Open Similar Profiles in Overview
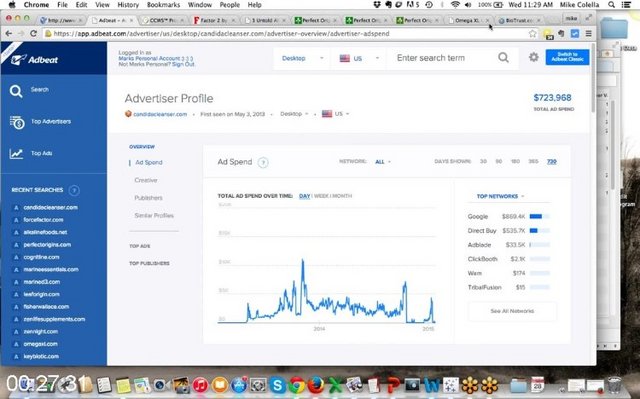 pyautogui.click(x=154, y=215)
